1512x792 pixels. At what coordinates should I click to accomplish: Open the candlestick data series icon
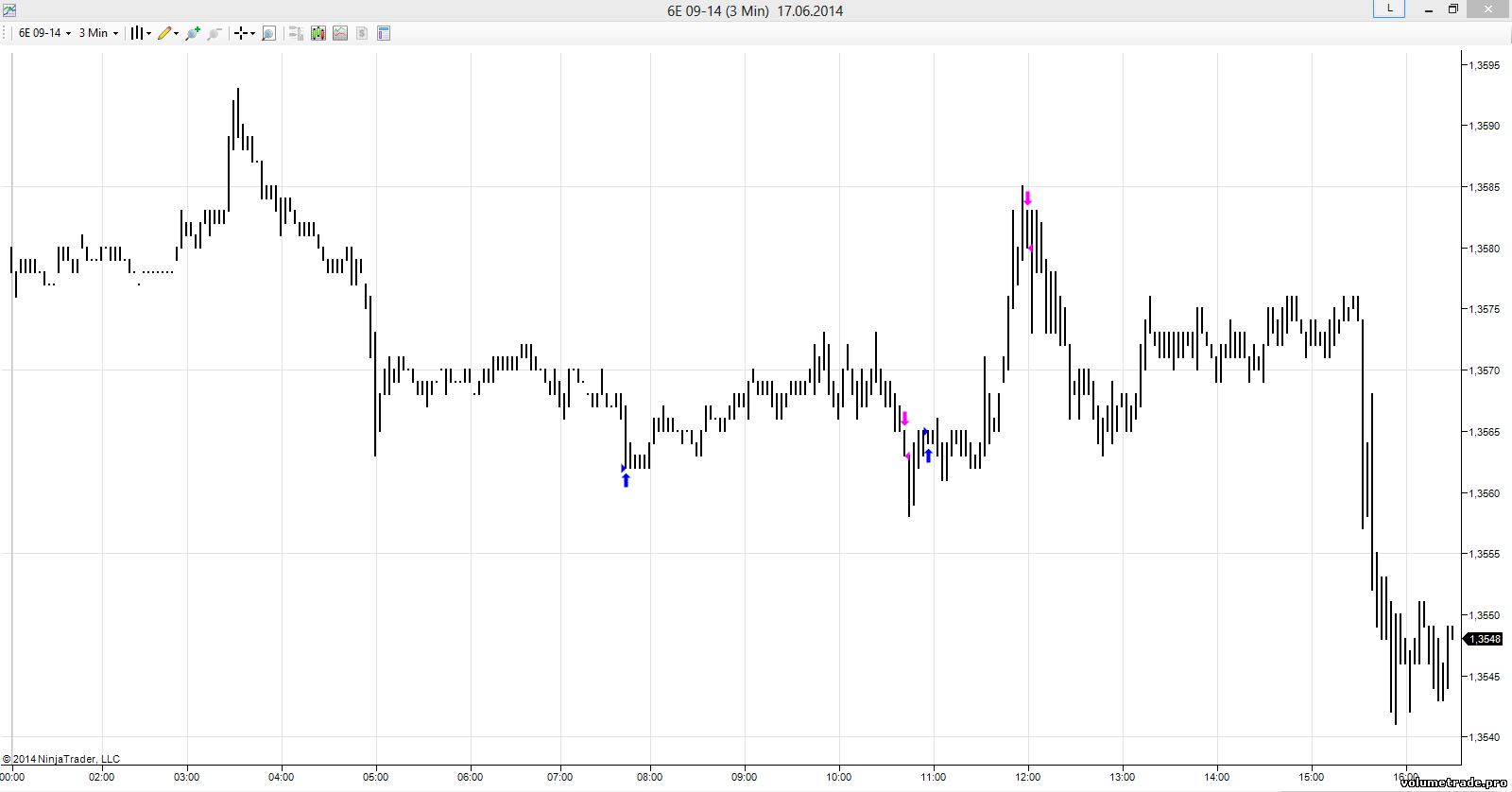click(x=318, y=33)
